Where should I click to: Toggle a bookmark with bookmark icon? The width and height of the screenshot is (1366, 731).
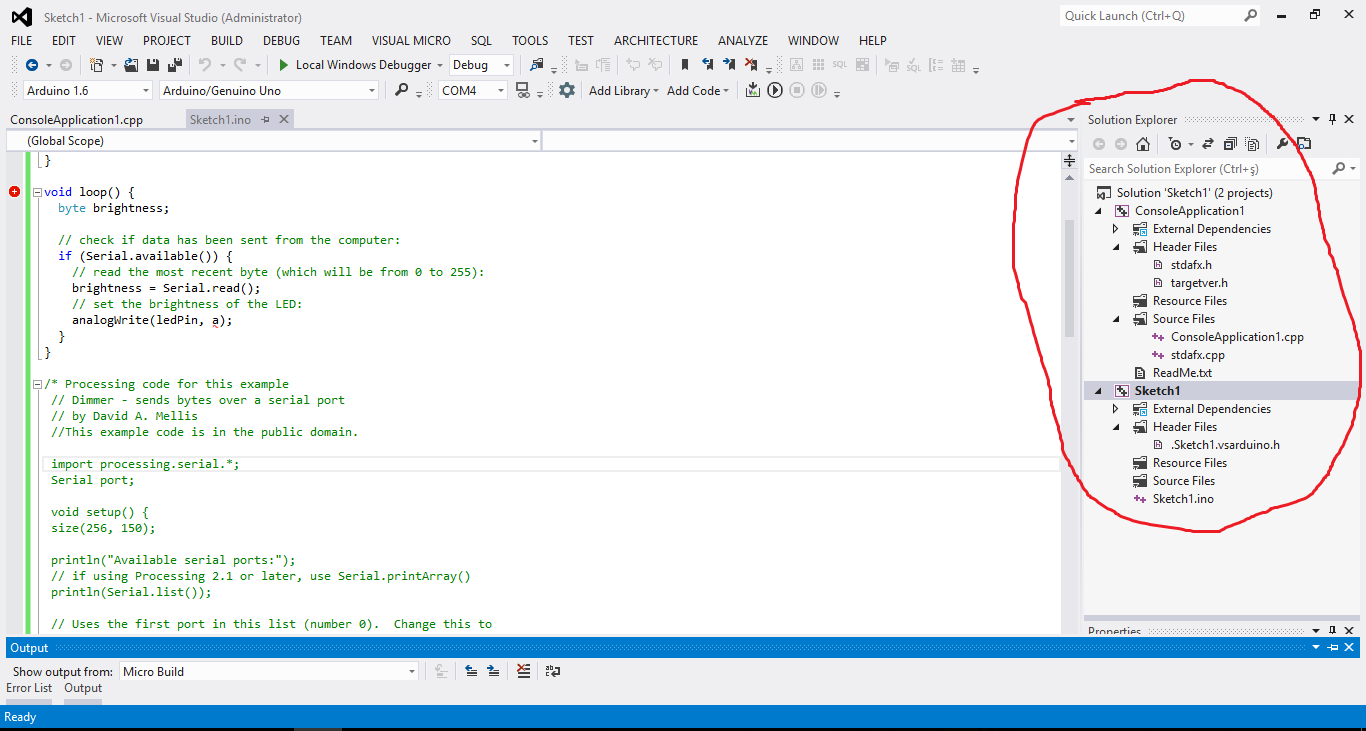685,65
